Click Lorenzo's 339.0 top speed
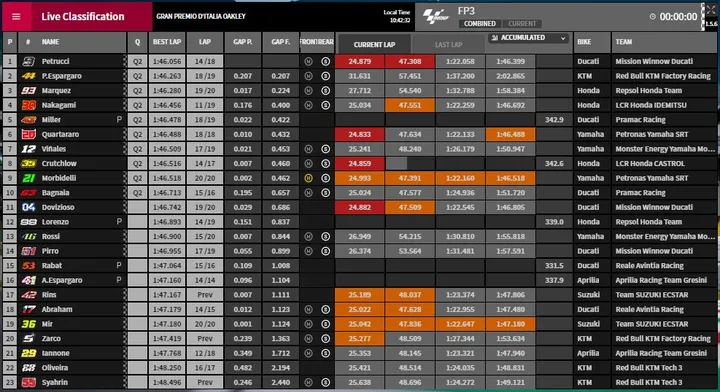Image resolution: width=720 pixels, height=392 pixels. 554,222
